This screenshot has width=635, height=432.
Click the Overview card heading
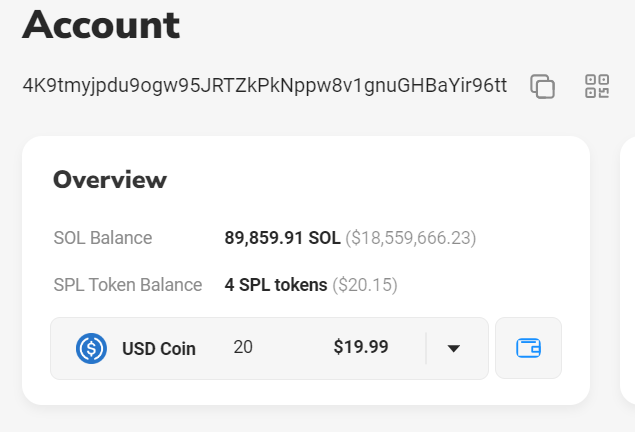pyautogui.click(x=110, y=180)
